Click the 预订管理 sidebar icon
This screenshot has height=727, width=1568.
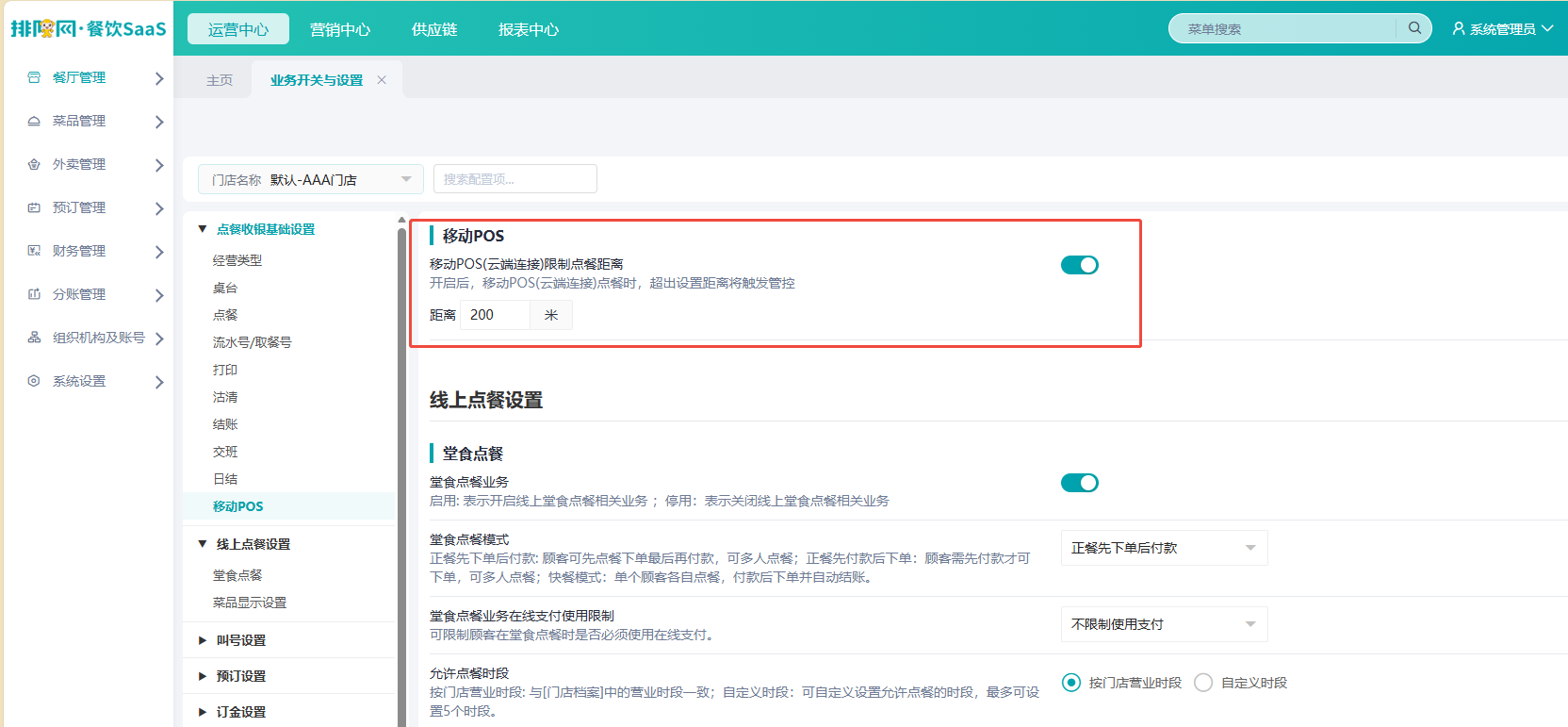pos(34,207)
